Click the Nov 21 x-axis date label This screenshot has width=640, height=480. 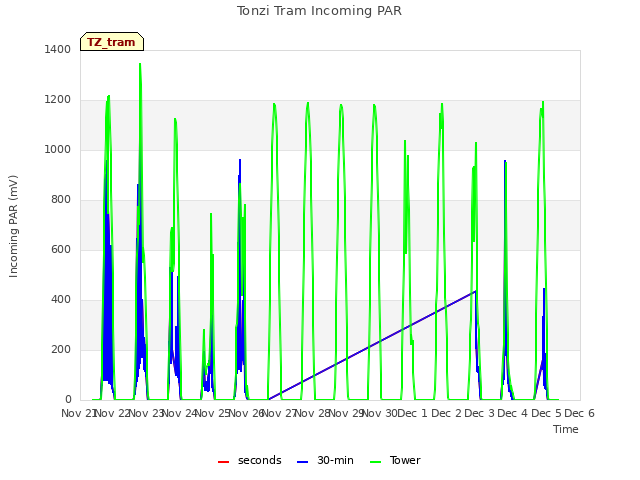coord(78,413)
